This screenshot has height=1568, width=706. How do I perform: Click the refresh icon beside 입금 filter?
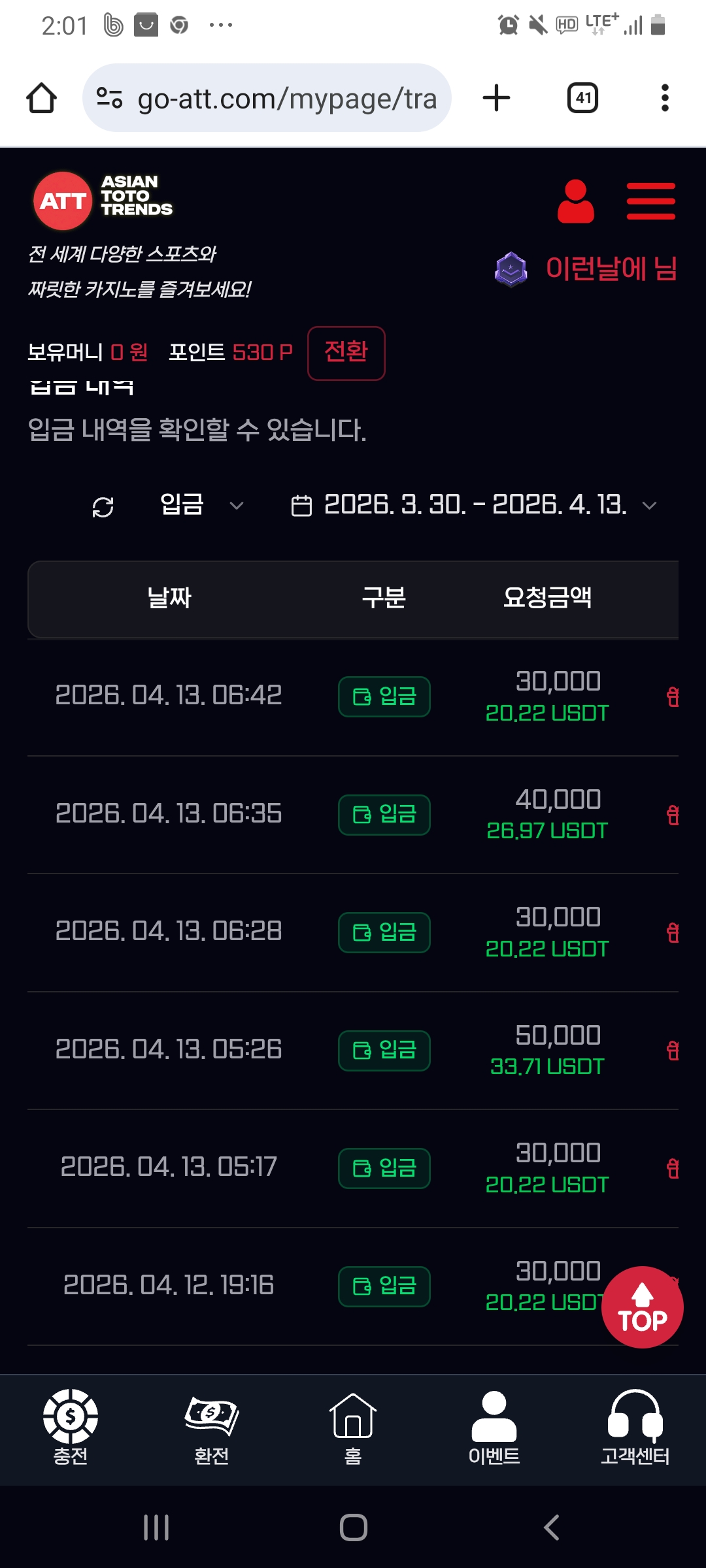pos(103,506)
